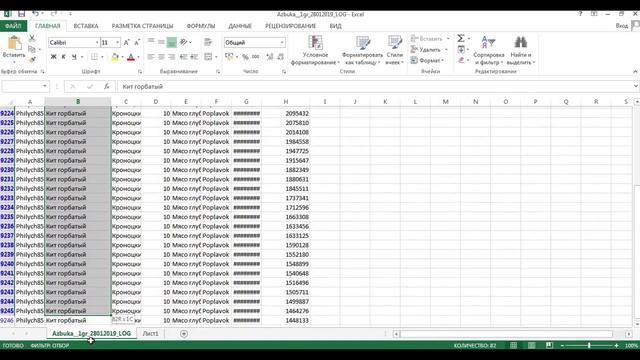The width and height of the screenshot is (640, 360).
Task: Click the text orientation icon
Action: pos(184,42)
